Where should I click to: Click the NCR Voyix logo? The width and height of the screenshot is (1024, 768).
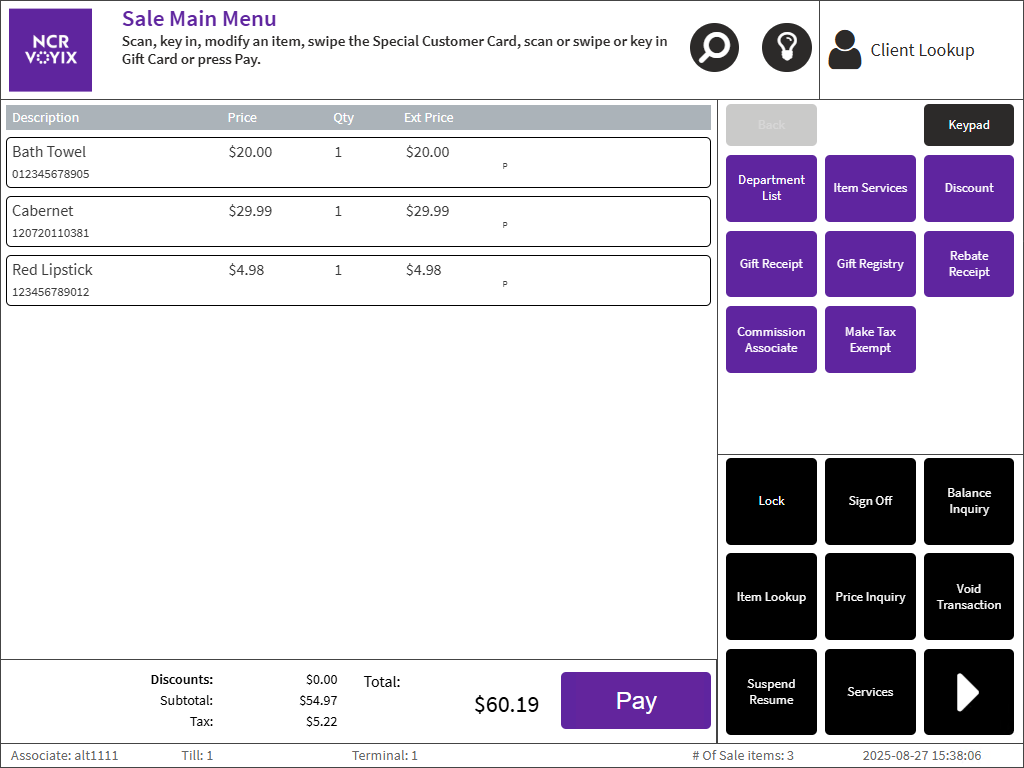pyautogui.click(x=50, y=50)
